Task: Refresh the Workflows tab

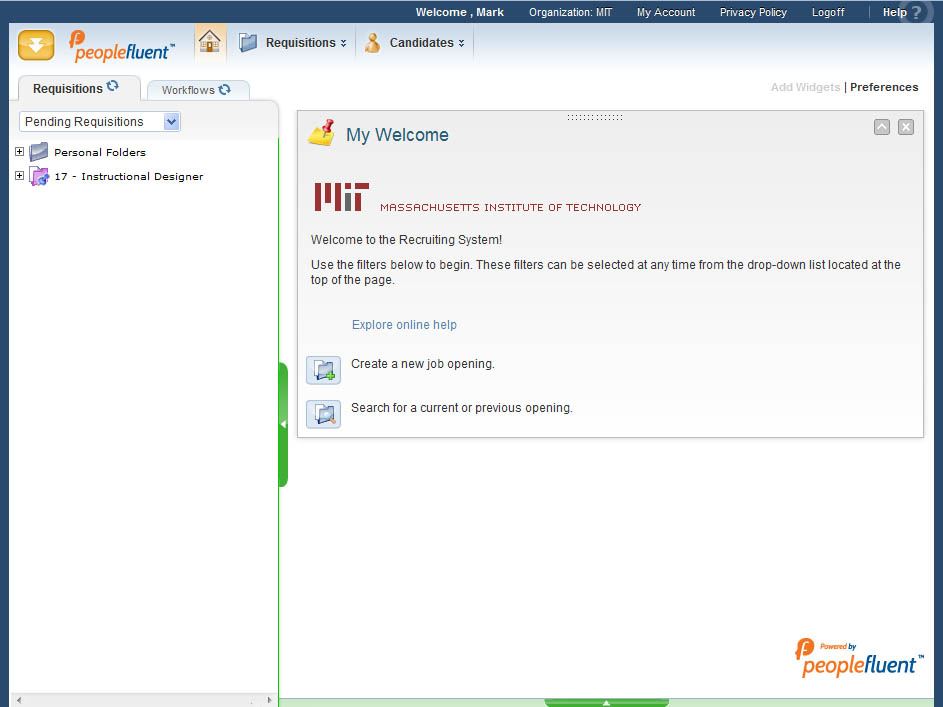Action: 225,89
